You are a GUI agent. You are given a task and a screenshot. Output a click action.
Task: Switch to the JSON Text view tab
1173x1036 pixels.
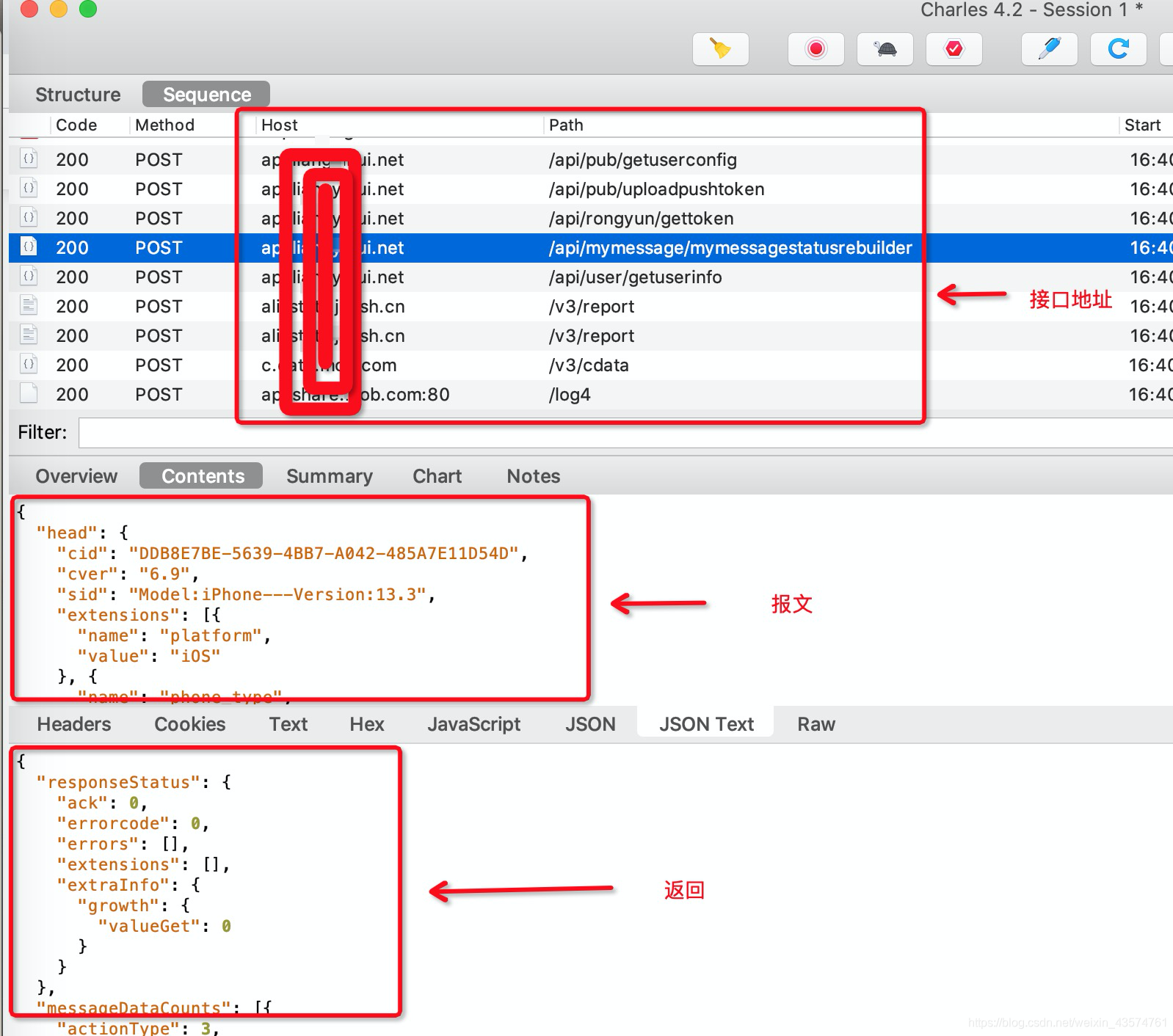(706, 724)
